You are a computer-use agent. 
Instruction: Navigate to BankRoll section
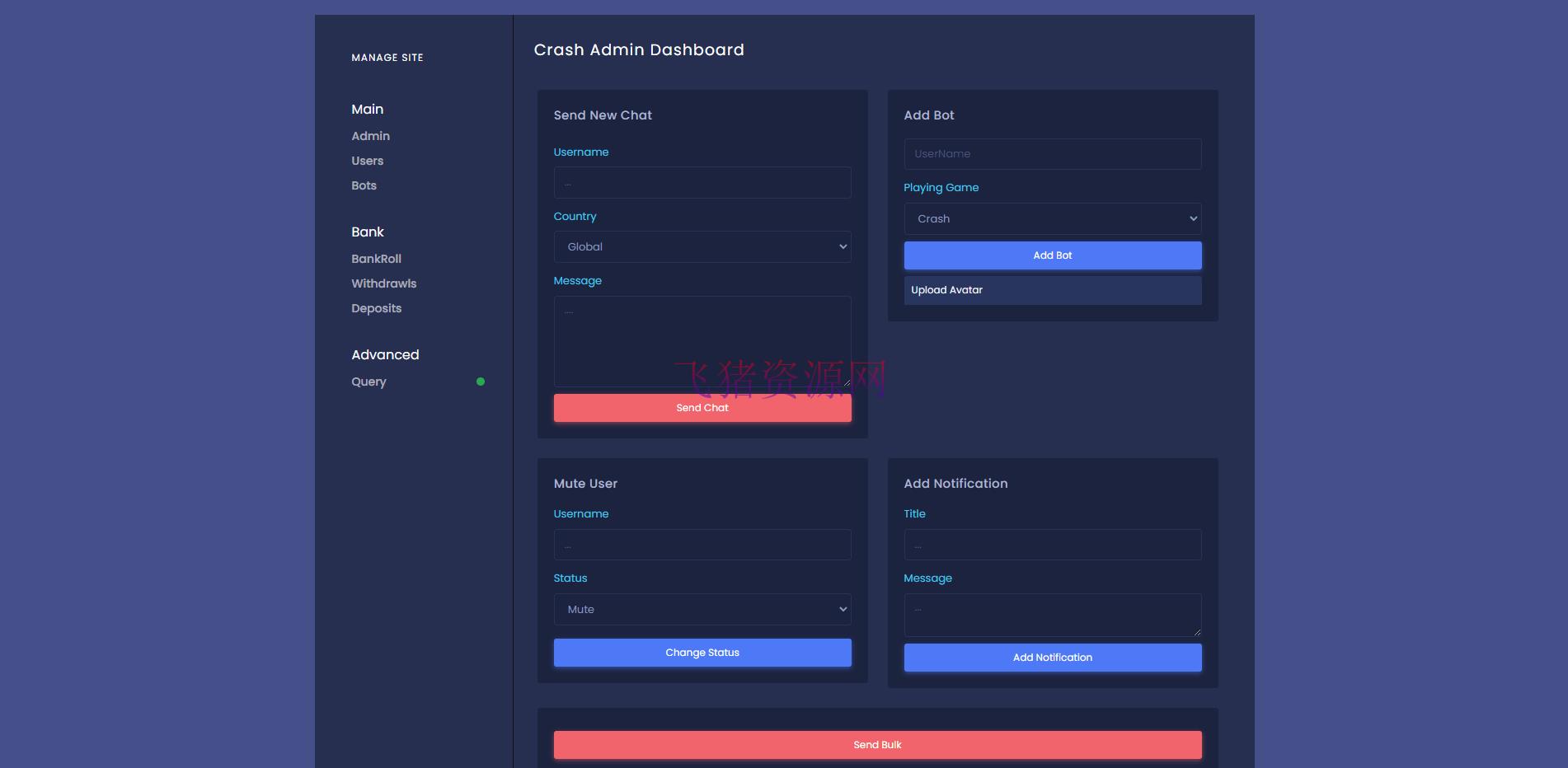(x=376, y=259)
